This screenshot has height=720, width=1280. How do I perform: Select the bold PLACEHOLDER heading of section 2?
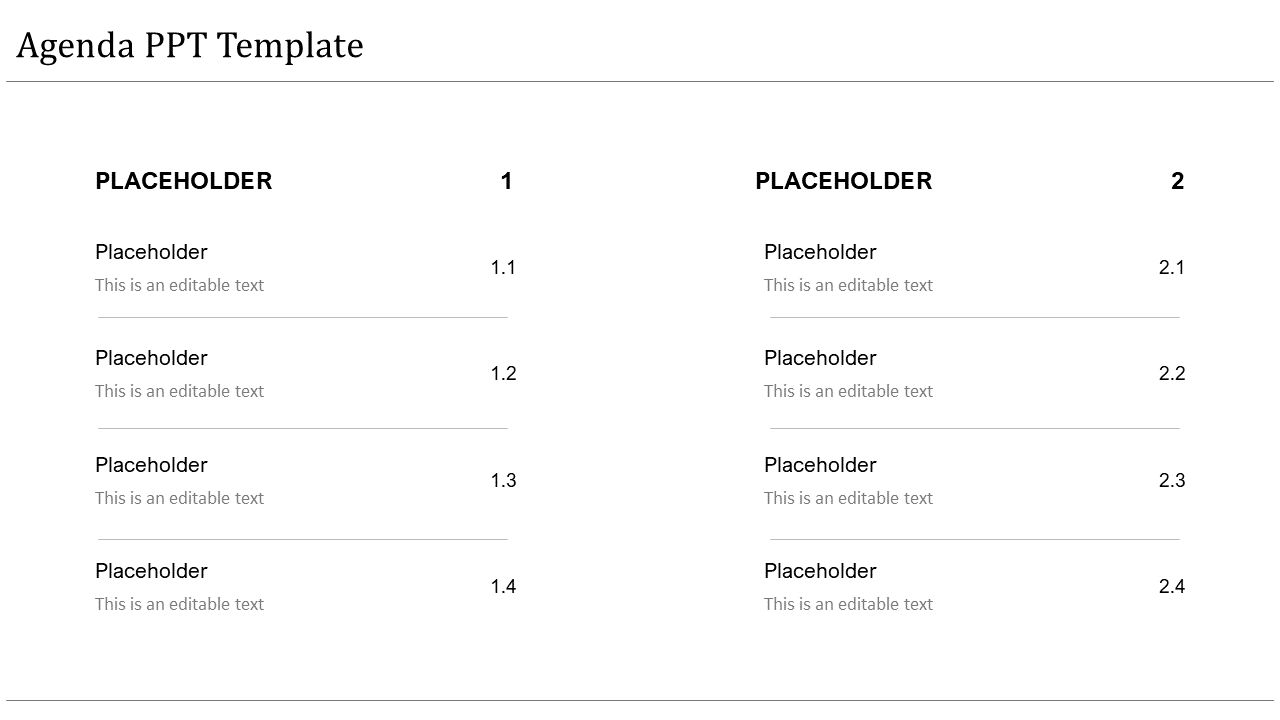pyautogui.click(x=843, y=181)
